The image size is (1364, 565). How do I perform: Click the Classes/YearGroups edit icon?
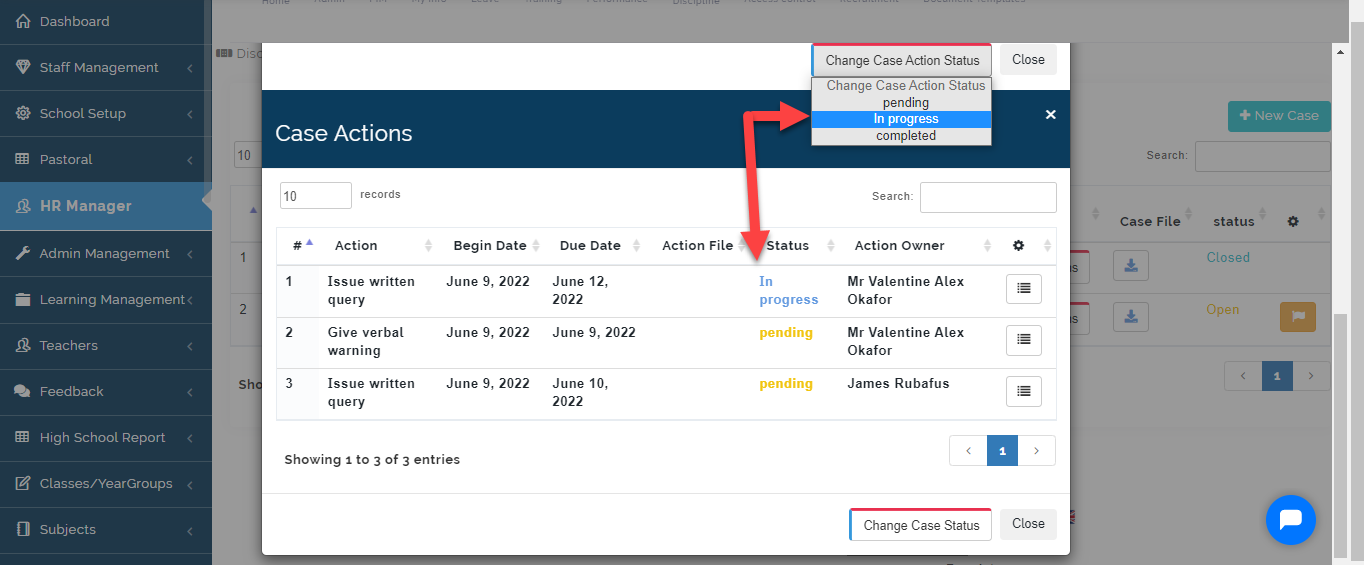[x=22, y=483]
